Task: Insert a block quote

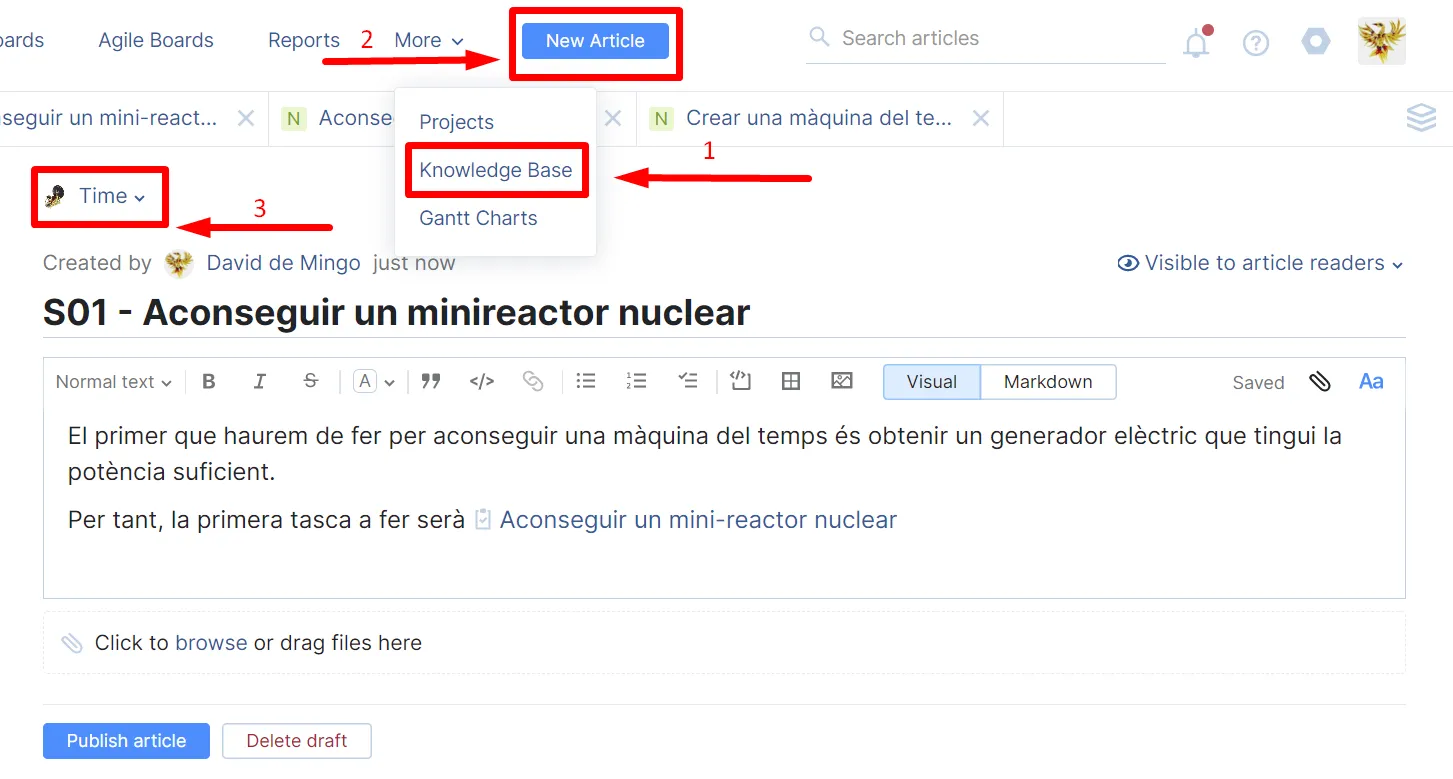Action: point(431,381)
